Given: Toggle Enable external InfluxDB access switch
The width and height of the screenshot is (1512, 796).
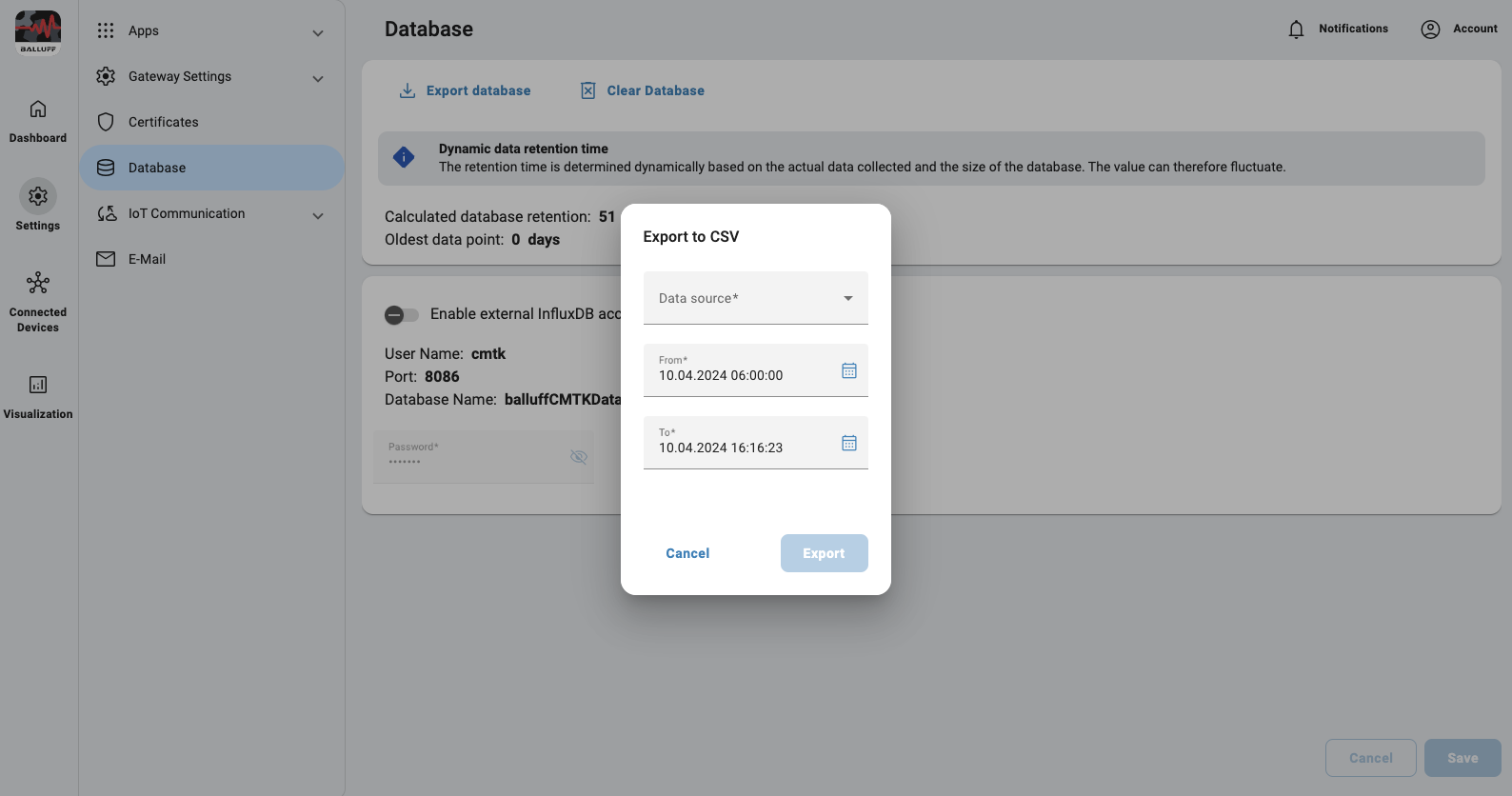Looking at the screenshot, I should (401, 314).
